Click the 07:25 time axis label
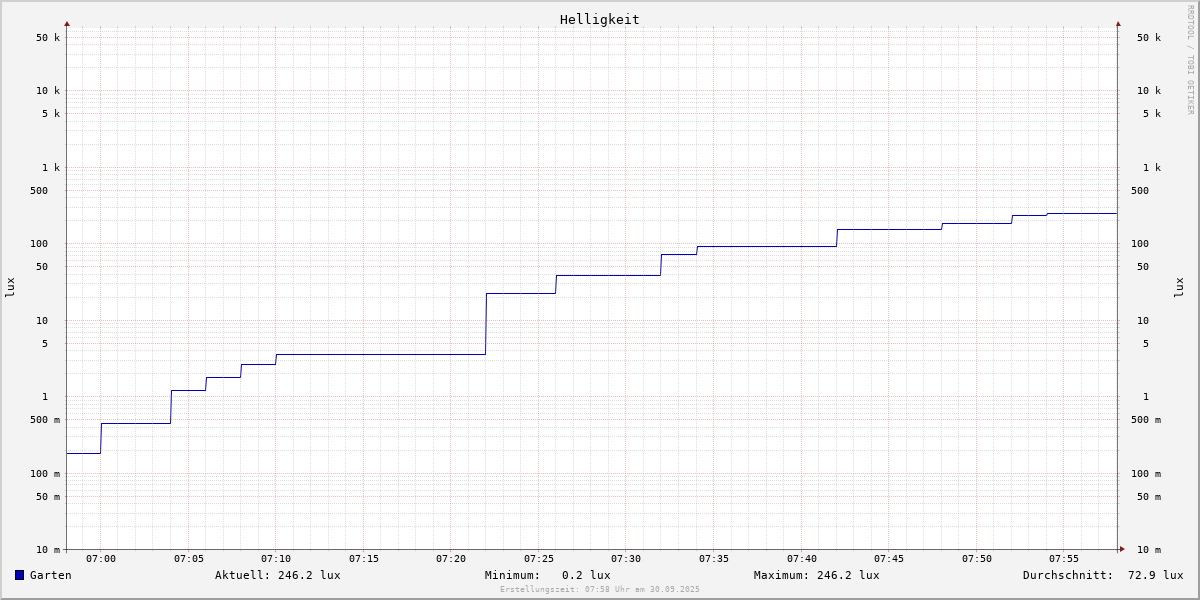The image size is (1200, 600). click(539, 559)
